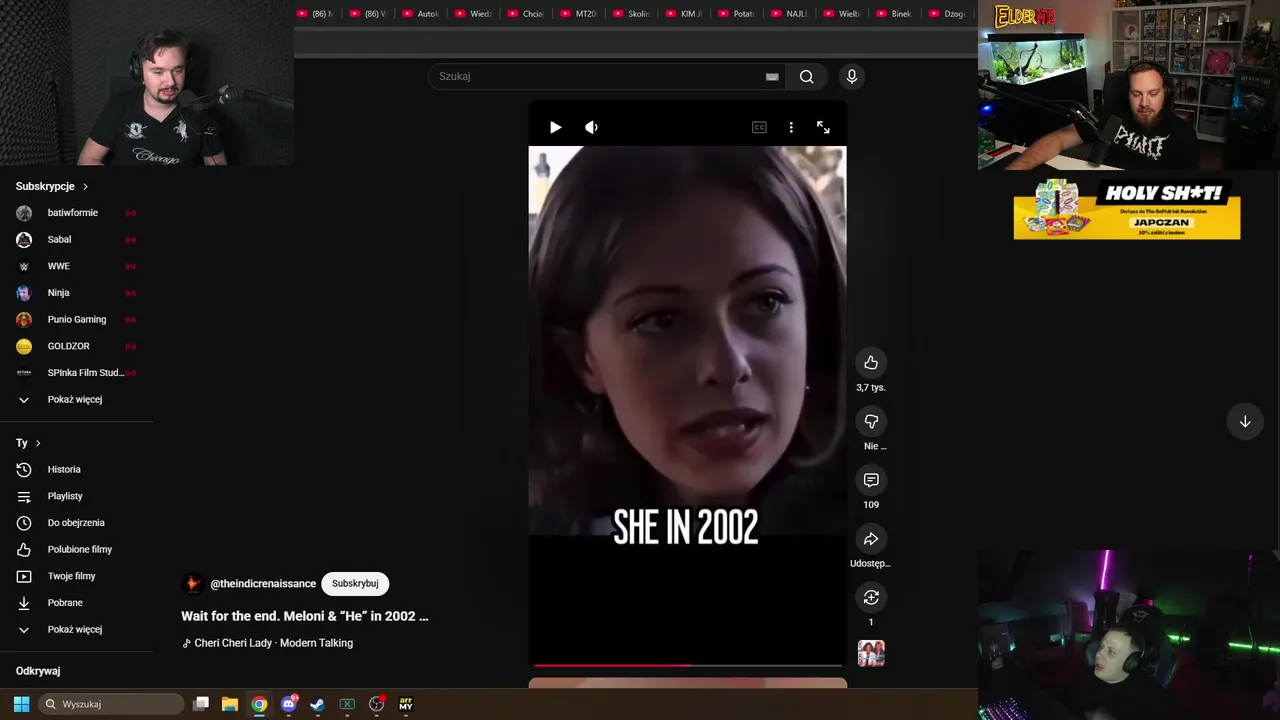Play the Shorts video
The height and width of the screenshot is (720, 1280).
coord(555,127)
